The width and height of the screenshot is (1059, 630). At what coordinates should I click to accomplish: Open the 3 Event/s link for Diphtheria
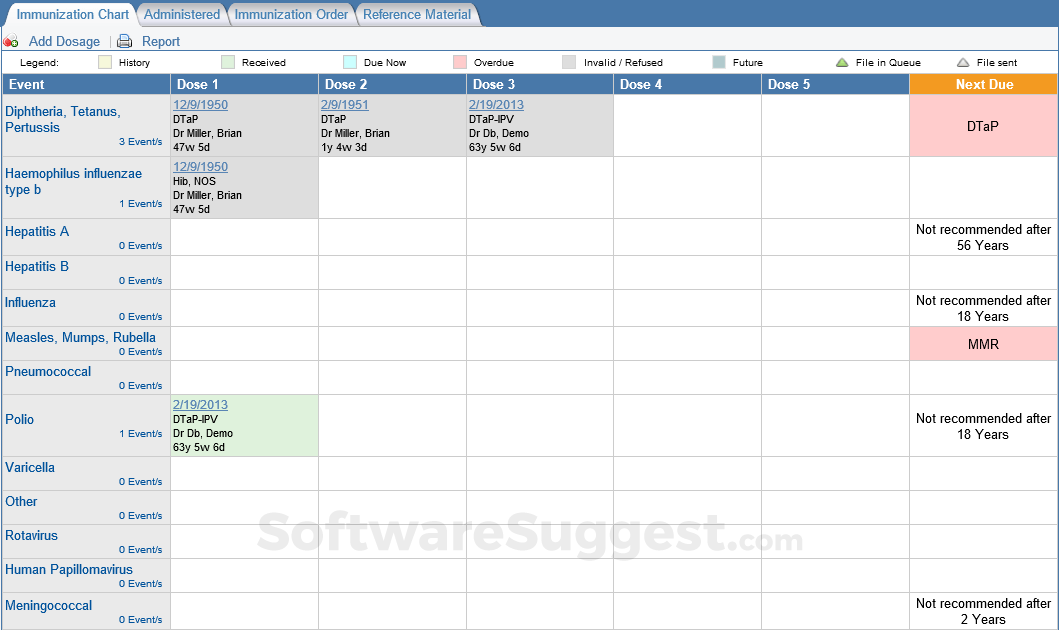(x=140, y=142)
